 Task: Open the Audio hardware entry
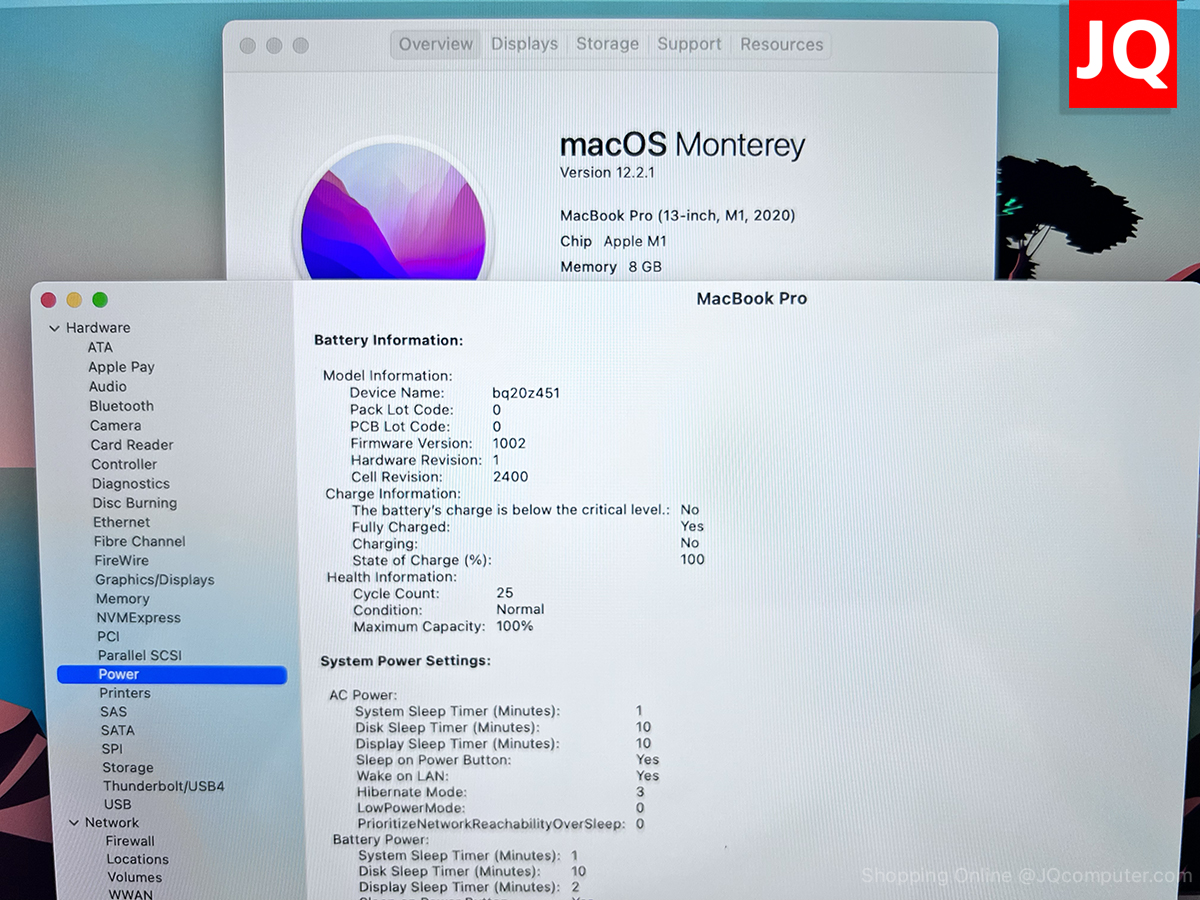(x=107, y=386)
